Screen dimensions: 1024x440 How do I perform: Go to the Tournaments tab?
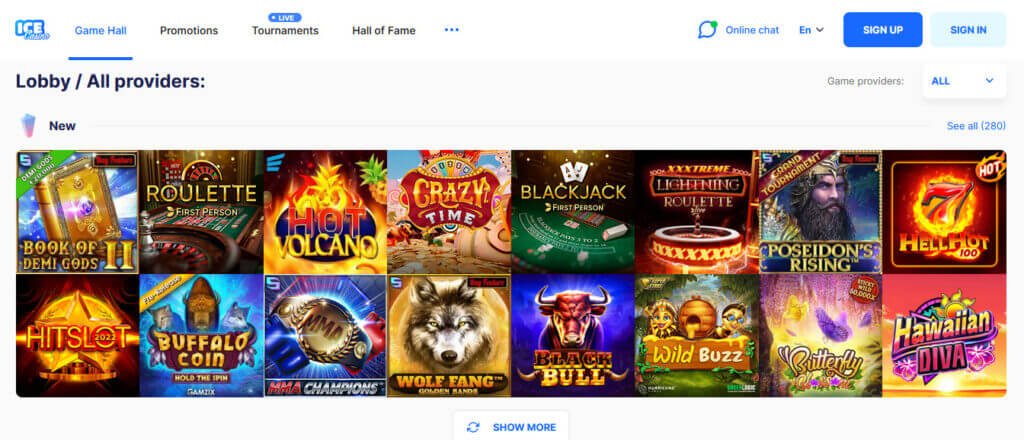(x=285, y=31)
